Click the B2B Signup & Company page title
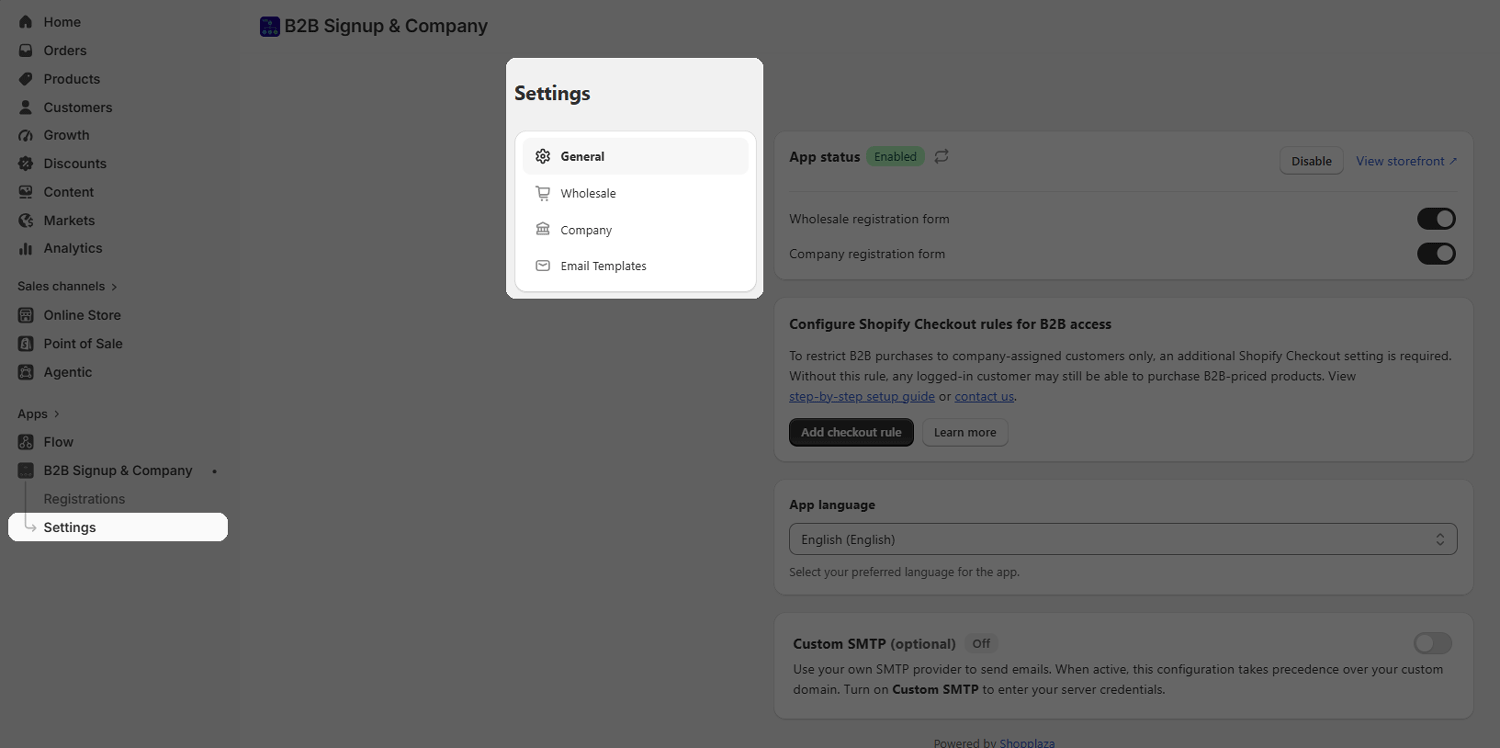Viewport: 1500px width, 748px height. click(x=386, y=27)
